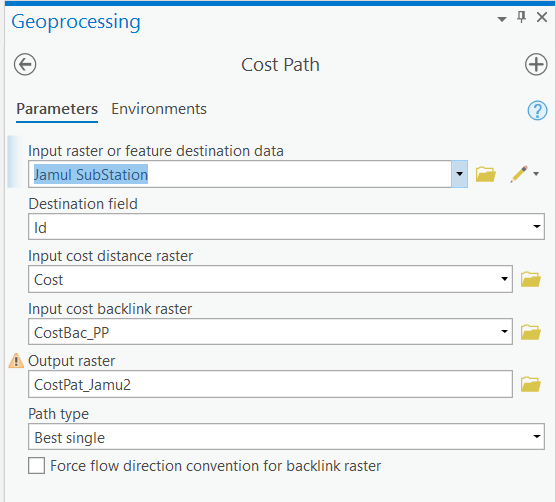Pin the Geoprocessing pane with auto-hide icon
Viewport: 556px width, 502px height.
click(521, 17)
